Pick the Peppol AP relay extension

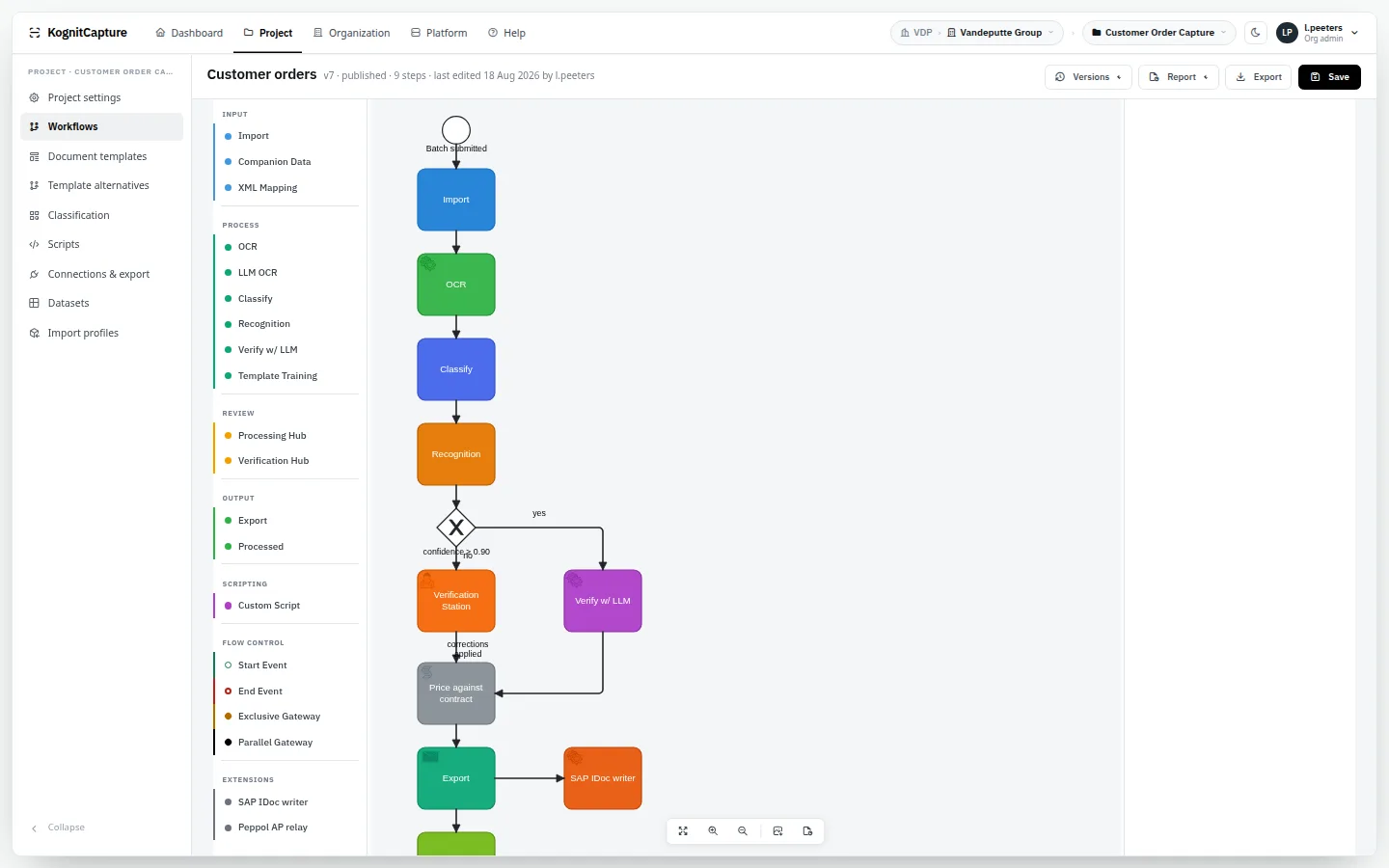pos(287,827)
